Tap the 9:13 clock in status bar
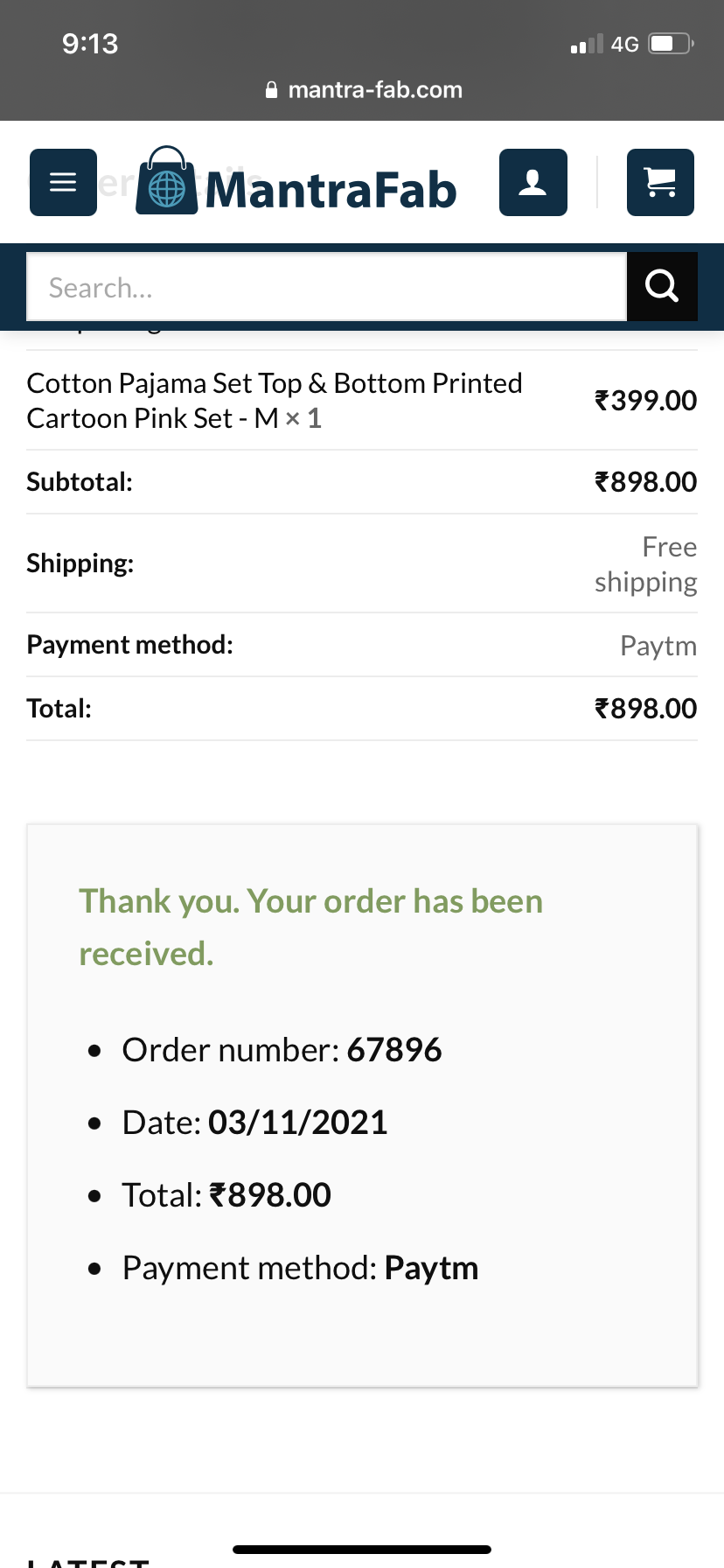Viewport: 724px width, 1568px height. point(90,44)
